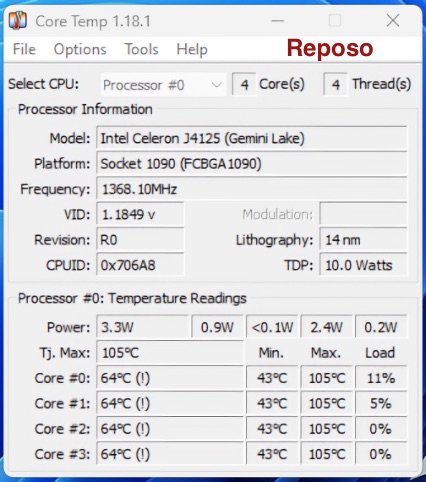This screenshot has height=482, width=426.
Task: Click Core #0 temperature 64°C (!)
Action: pyautogui.click(x=170, y=378)
